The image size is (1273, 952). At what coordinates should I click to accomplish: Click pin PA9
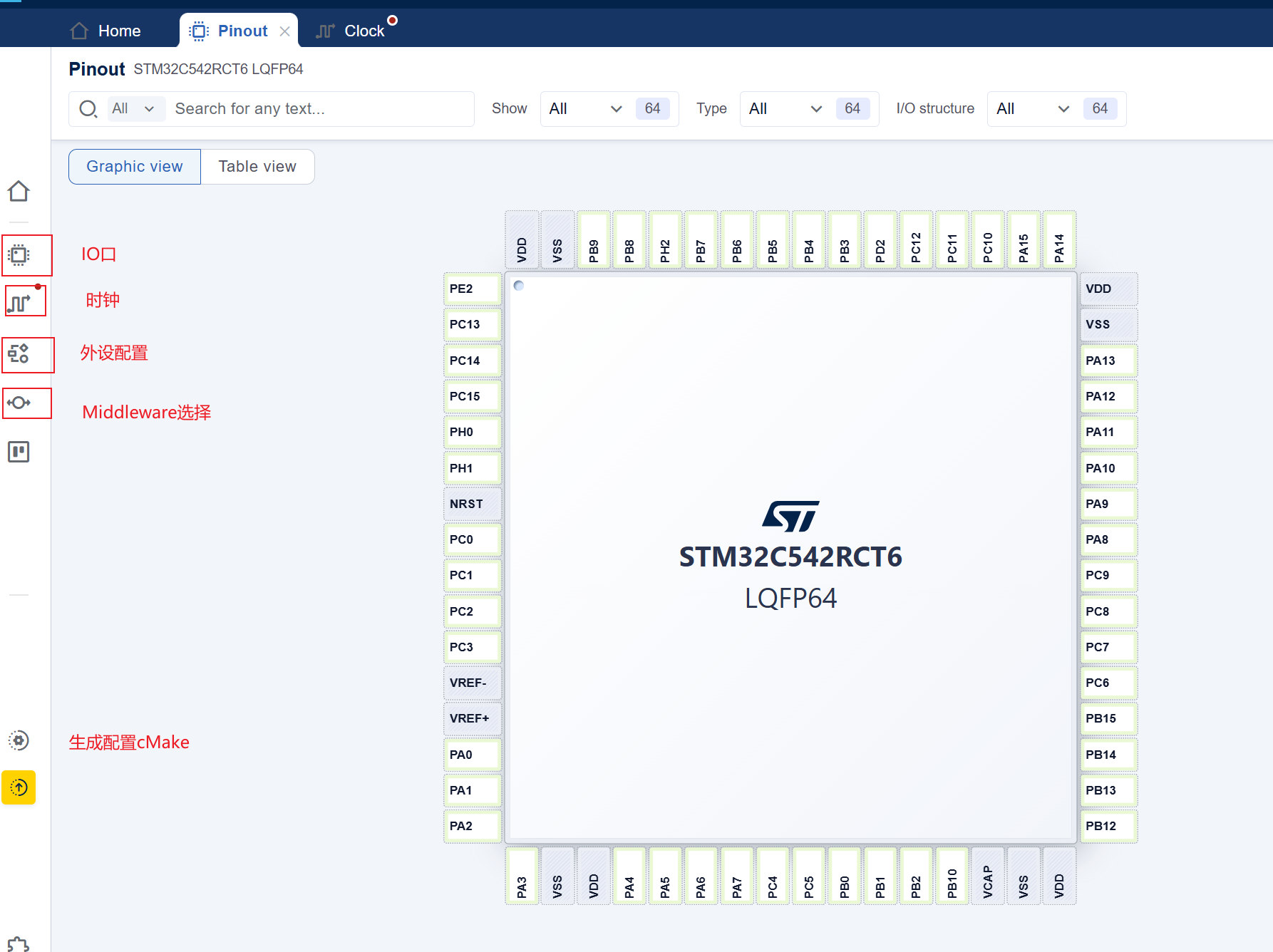click(x=1109, y=504)
